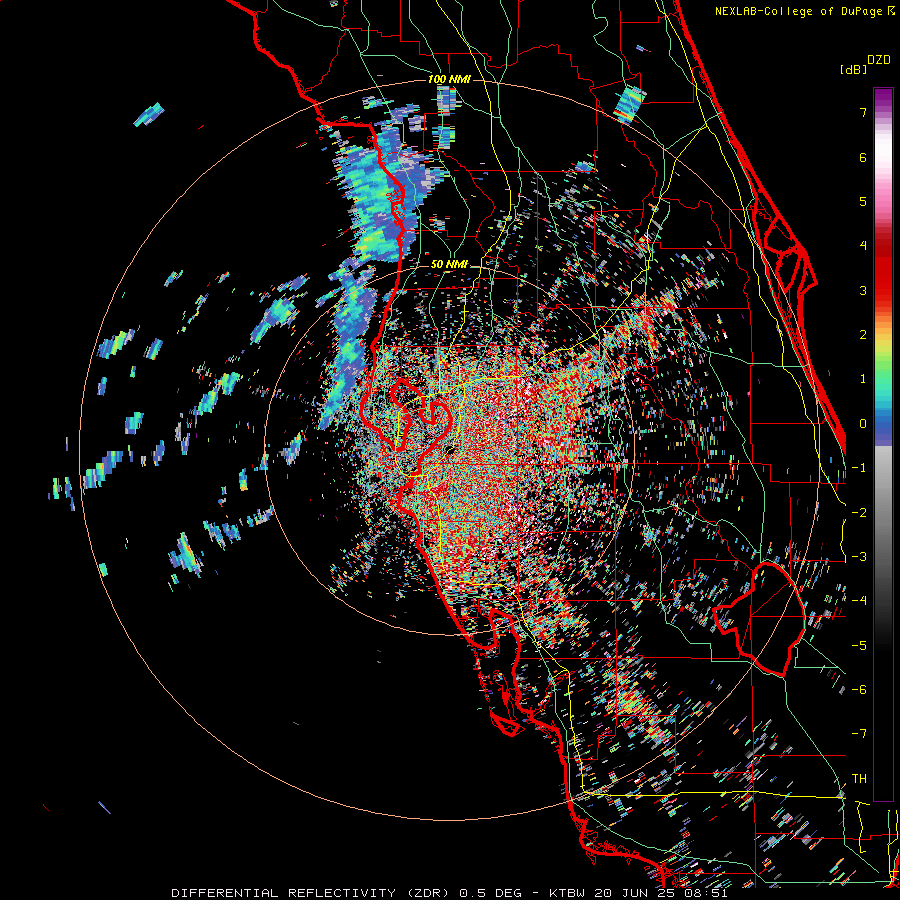900x900 pixels.
Task: Click the -2 dB scale label
Action: pyautogui.click(x=859, y=513)
